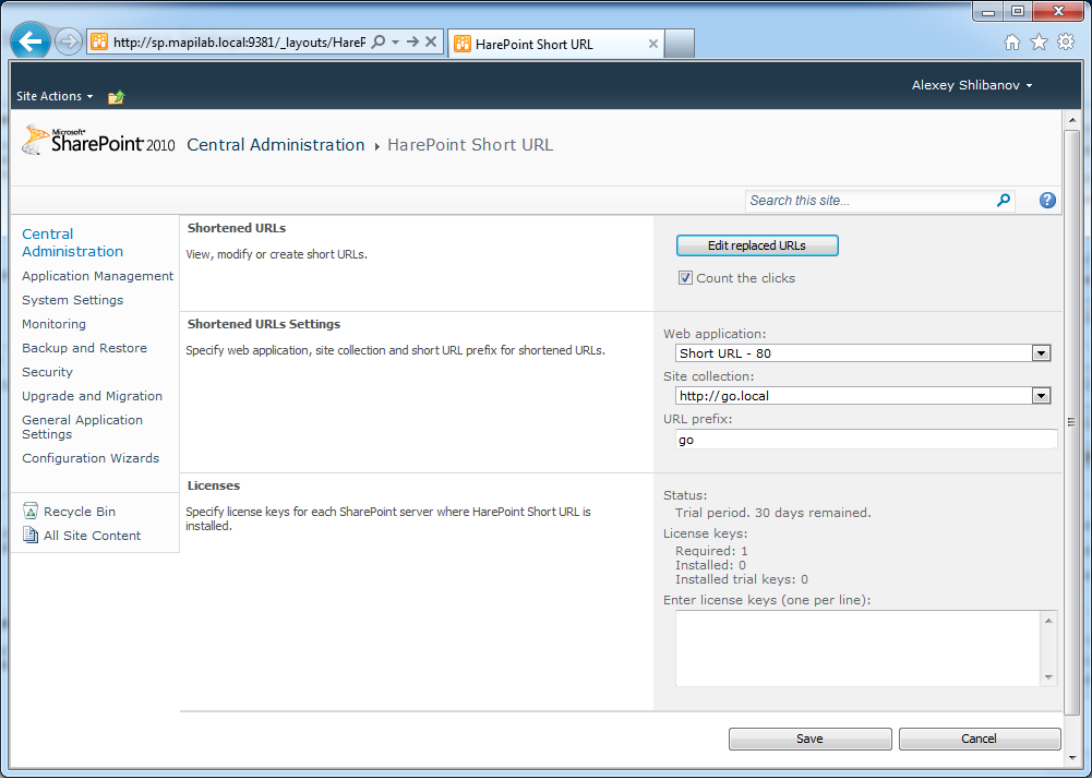Minimize the browser window

click(x=988, y=12)
